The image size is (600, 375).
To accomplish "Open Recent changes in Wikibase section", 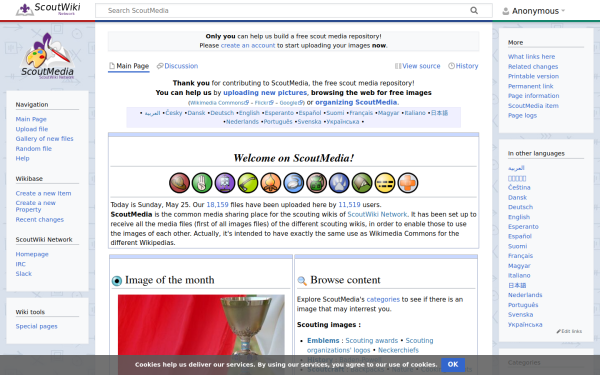I will click(x=40, y=220).
